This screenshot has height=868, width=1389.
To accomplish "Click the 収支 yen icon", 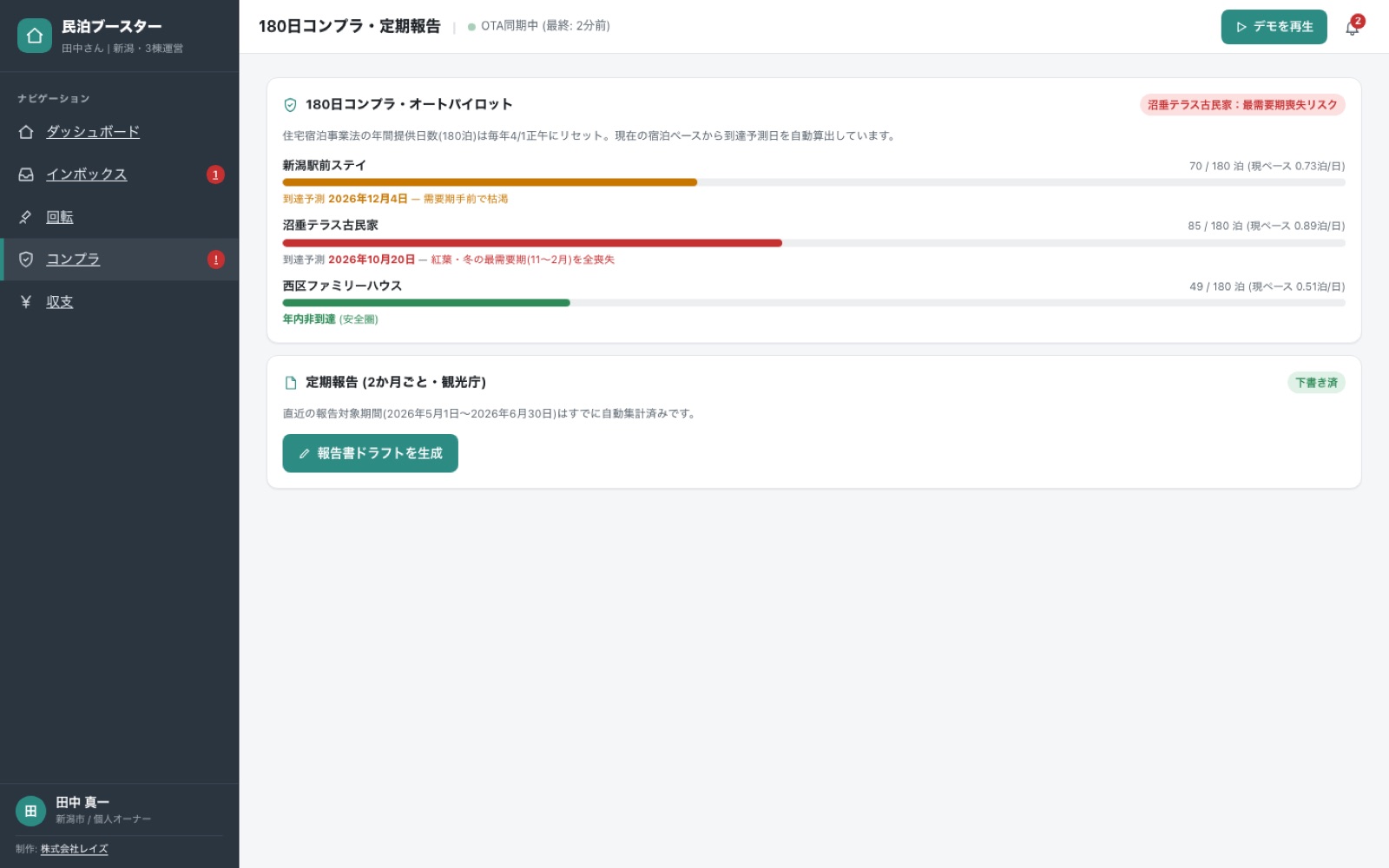I will coord(26,302).
